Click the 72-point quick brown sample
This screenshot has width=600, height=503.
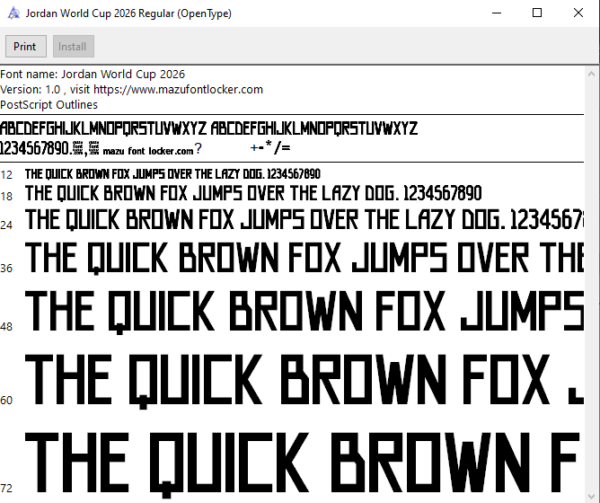[x=304, y=465]
